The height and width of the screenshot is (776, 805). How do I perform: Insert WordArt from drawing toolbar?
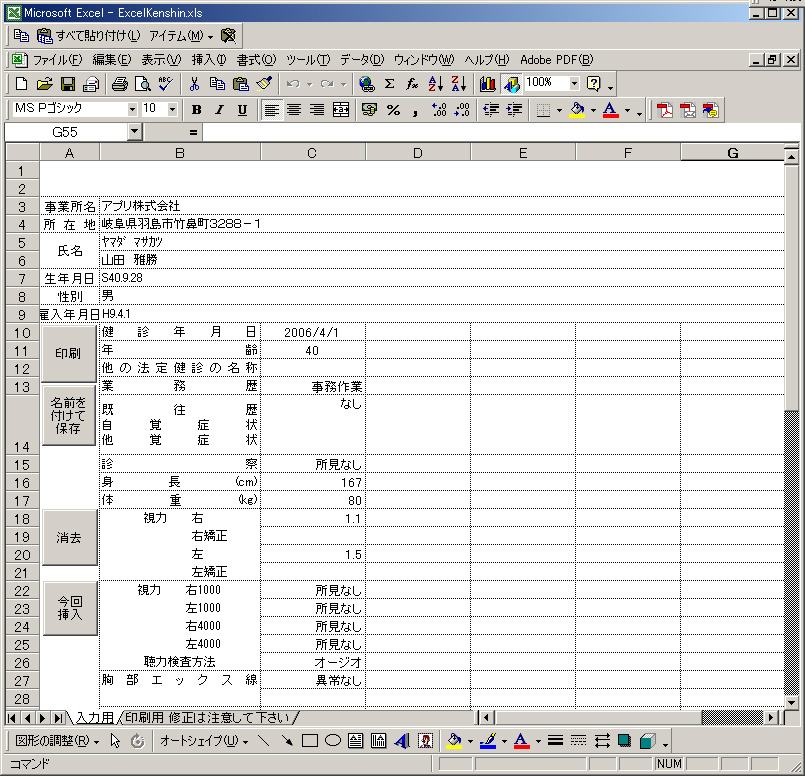pyautogui.click(x=402, y=741)
